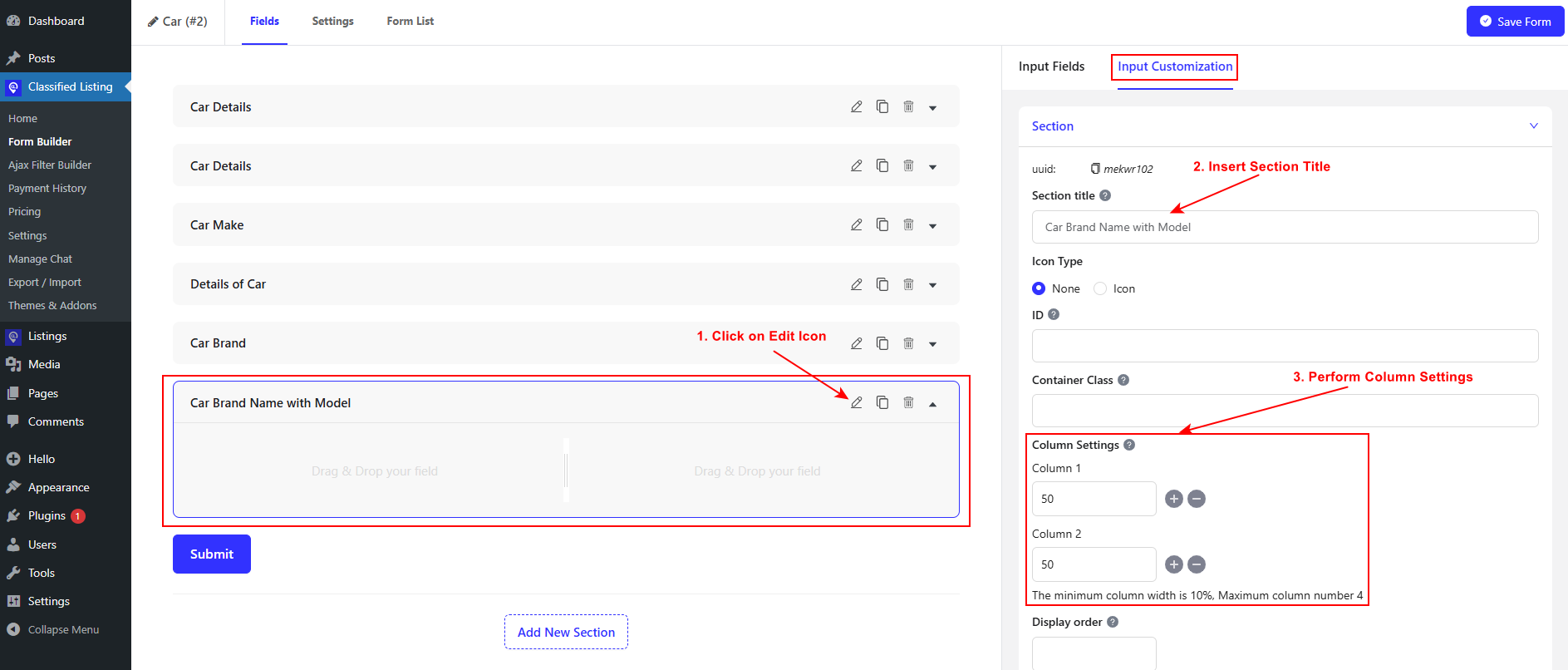This screenshot has height=670, width=1568.
Task: Click edit icon for Car Make section
Action: click(857, 224)
